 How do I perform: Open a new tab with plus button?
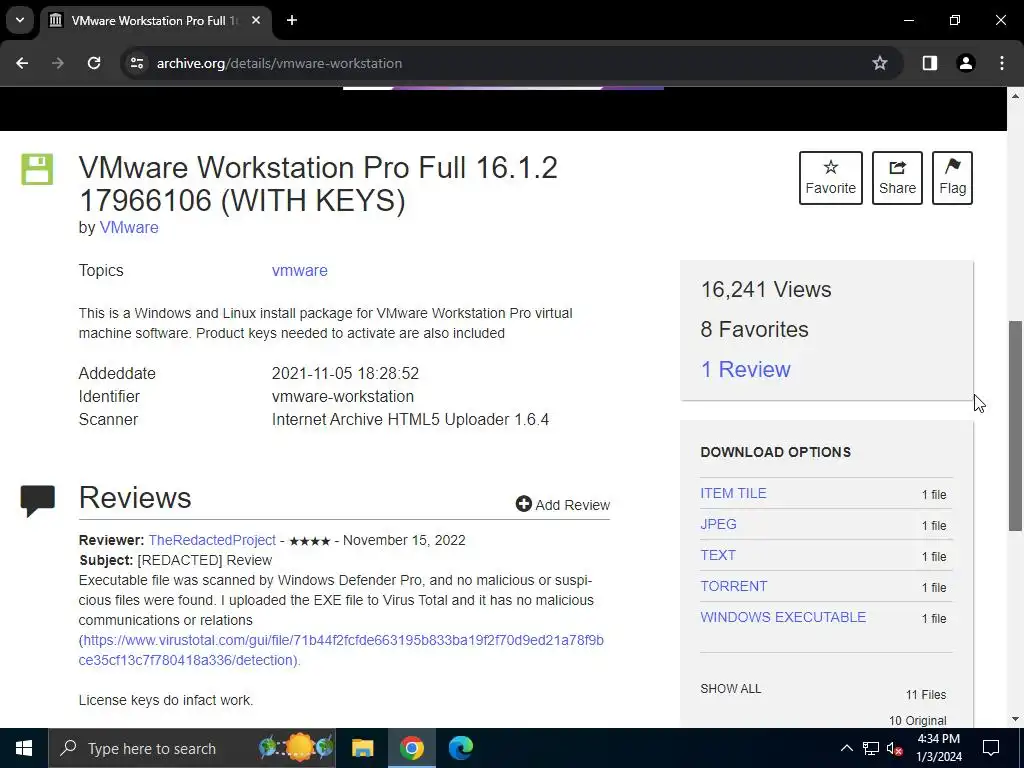292,20
